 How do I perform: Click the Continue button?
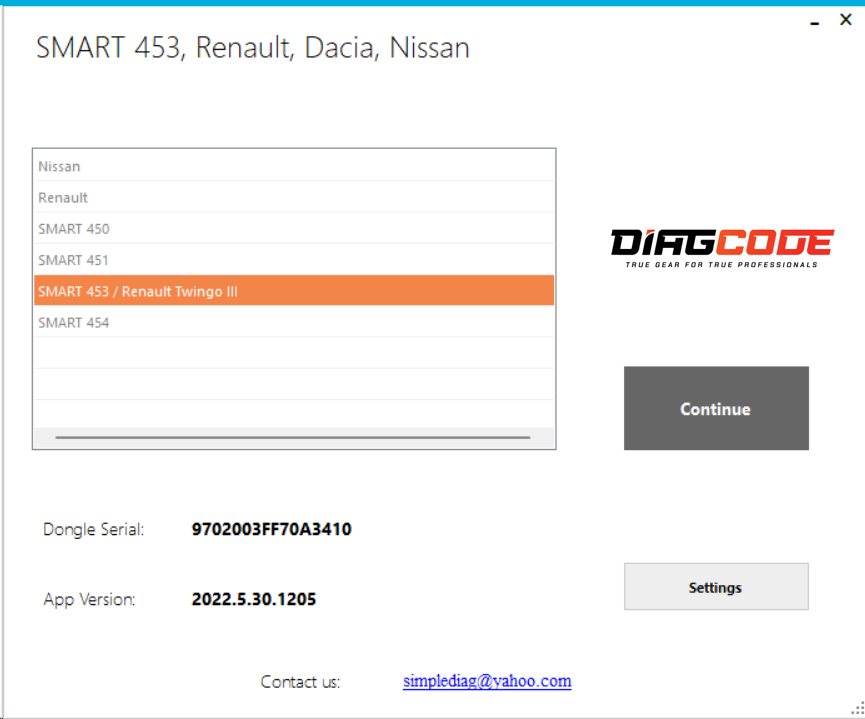point(715,408)
